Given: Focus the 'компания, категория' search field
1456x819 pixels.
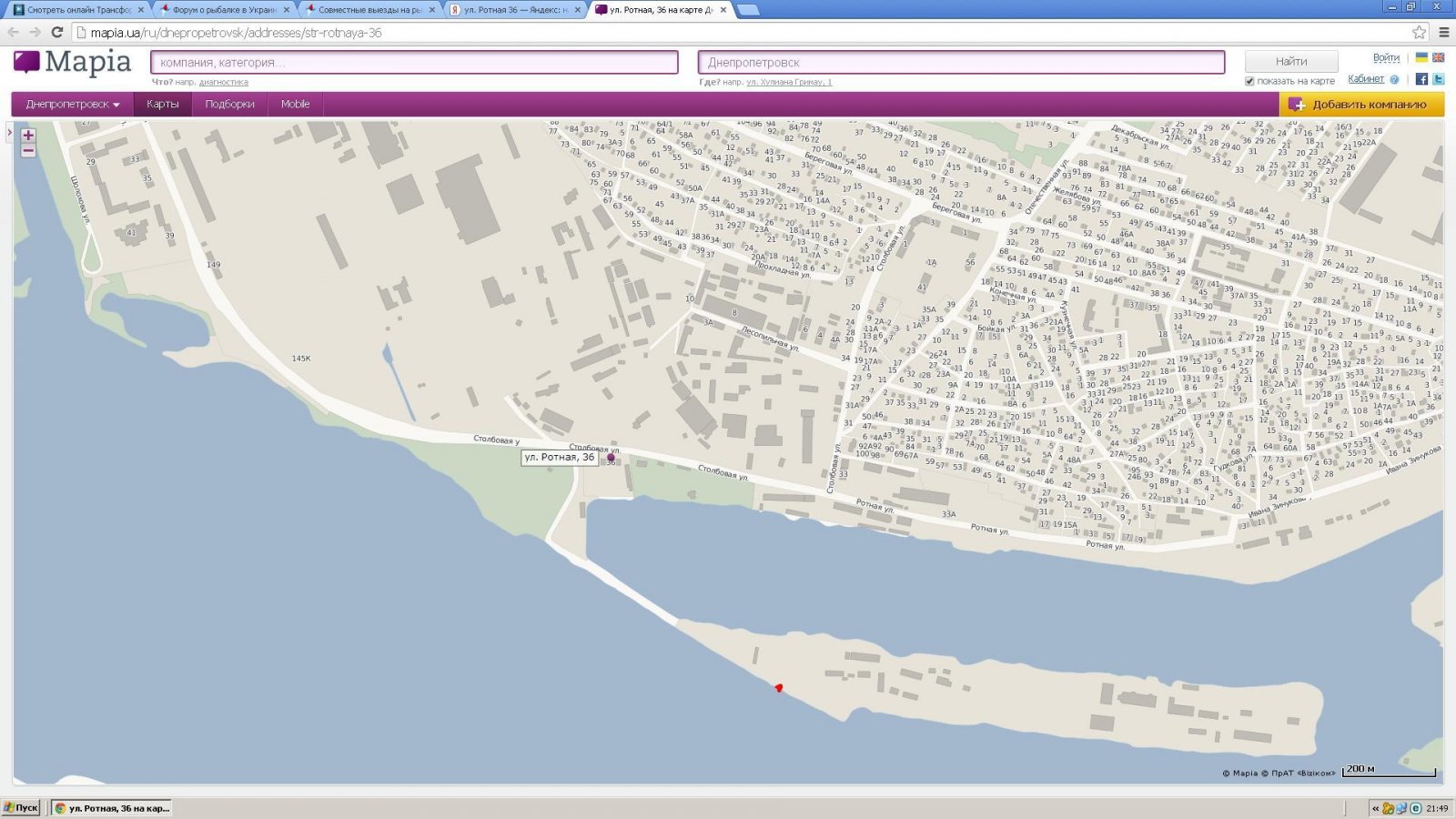Looking at the screenshot, I should point(414,62).
